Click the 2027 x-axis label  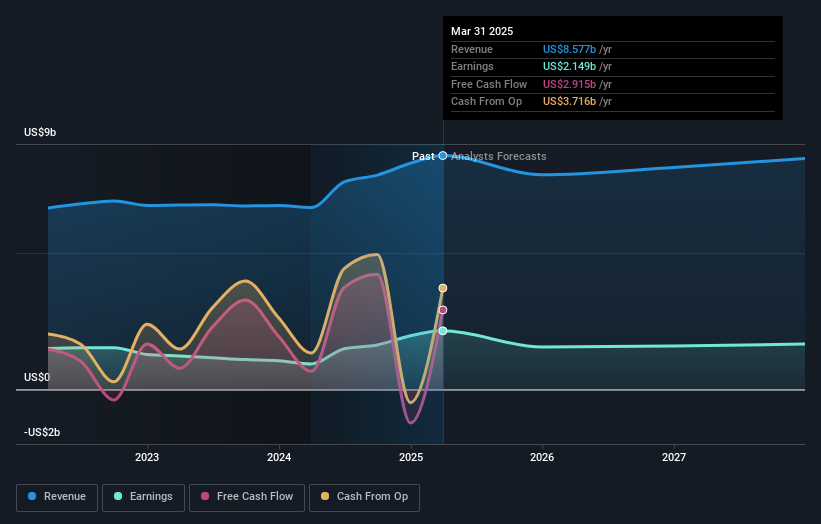(674, 457)
